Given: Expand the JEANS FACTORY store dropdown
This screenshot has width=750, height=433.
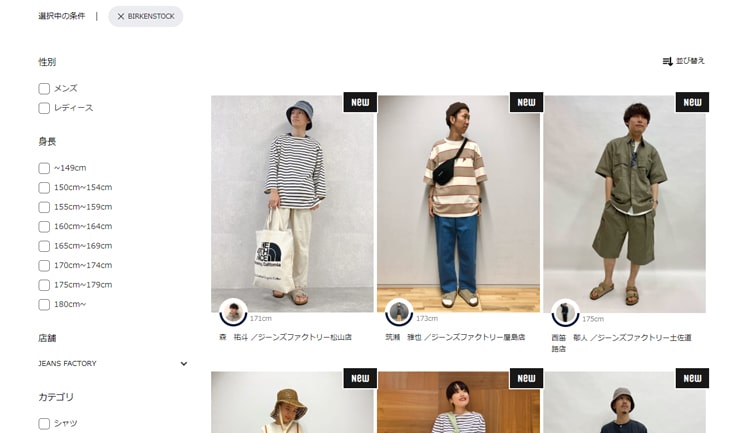Looking at the screenshot, I should (x=113, y=364).
